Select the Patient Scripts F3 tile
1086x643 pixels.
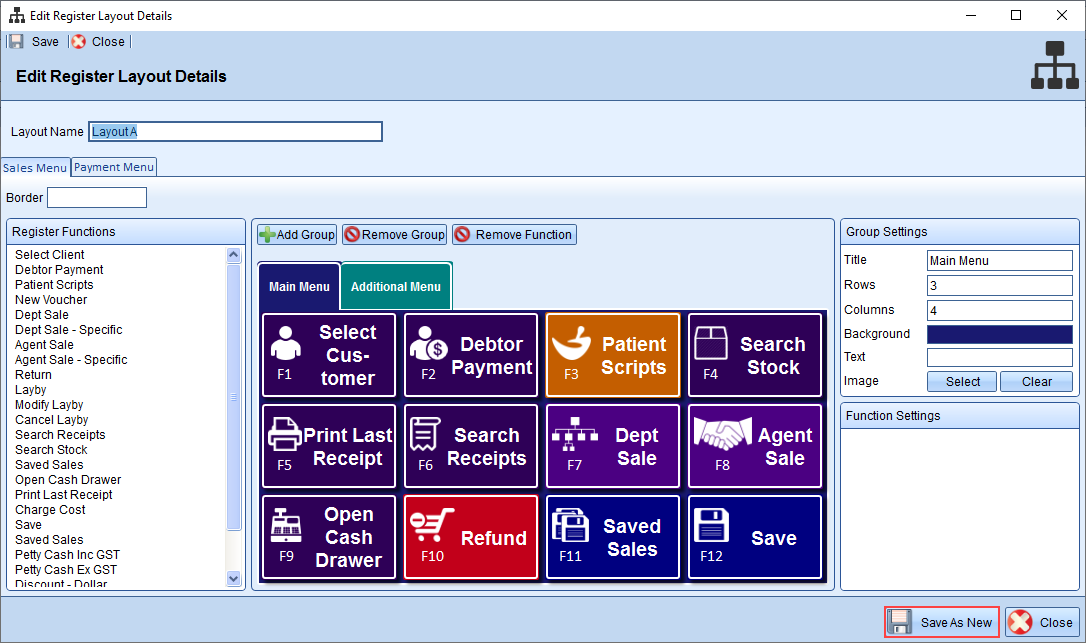coord(612,354)
